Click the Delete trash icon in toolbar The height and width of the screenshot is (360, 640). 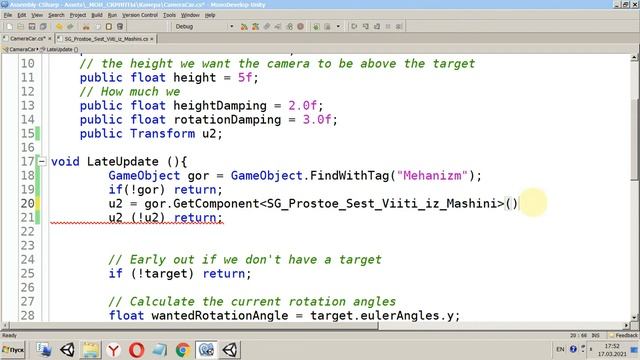pyautogui.click(x=120, y=27)
